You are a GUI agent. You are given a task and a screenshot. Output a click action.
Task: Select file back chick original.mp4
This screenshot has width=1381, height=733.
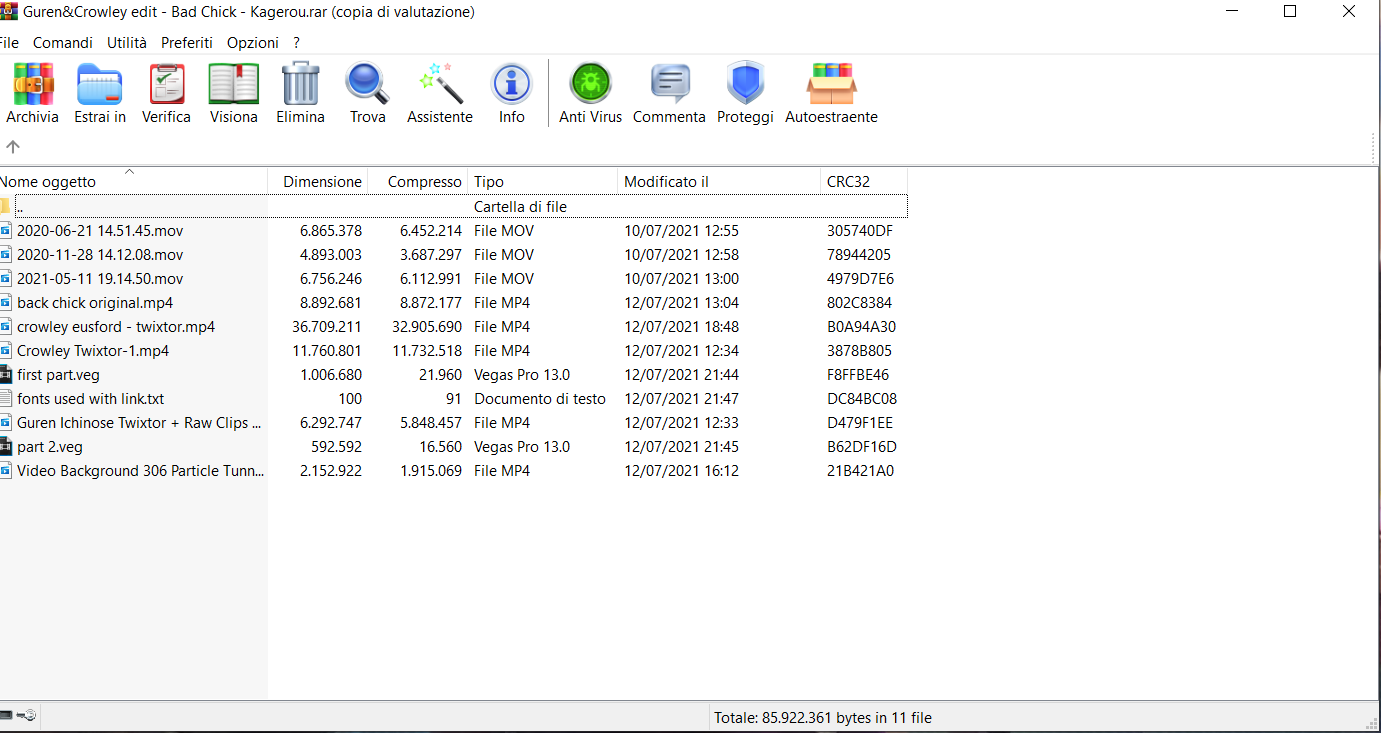pyautogui.click(x=95, y=303)
